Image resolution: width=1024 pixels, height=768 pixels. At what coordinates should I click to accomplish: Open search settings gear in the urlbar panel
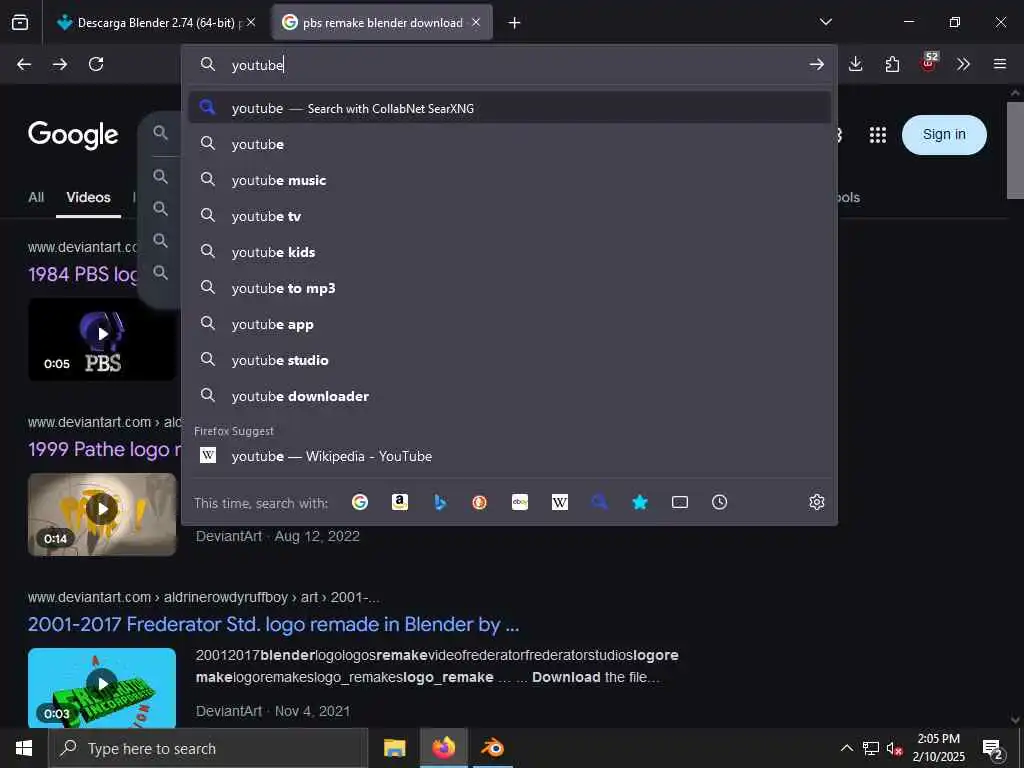point(816,502)
